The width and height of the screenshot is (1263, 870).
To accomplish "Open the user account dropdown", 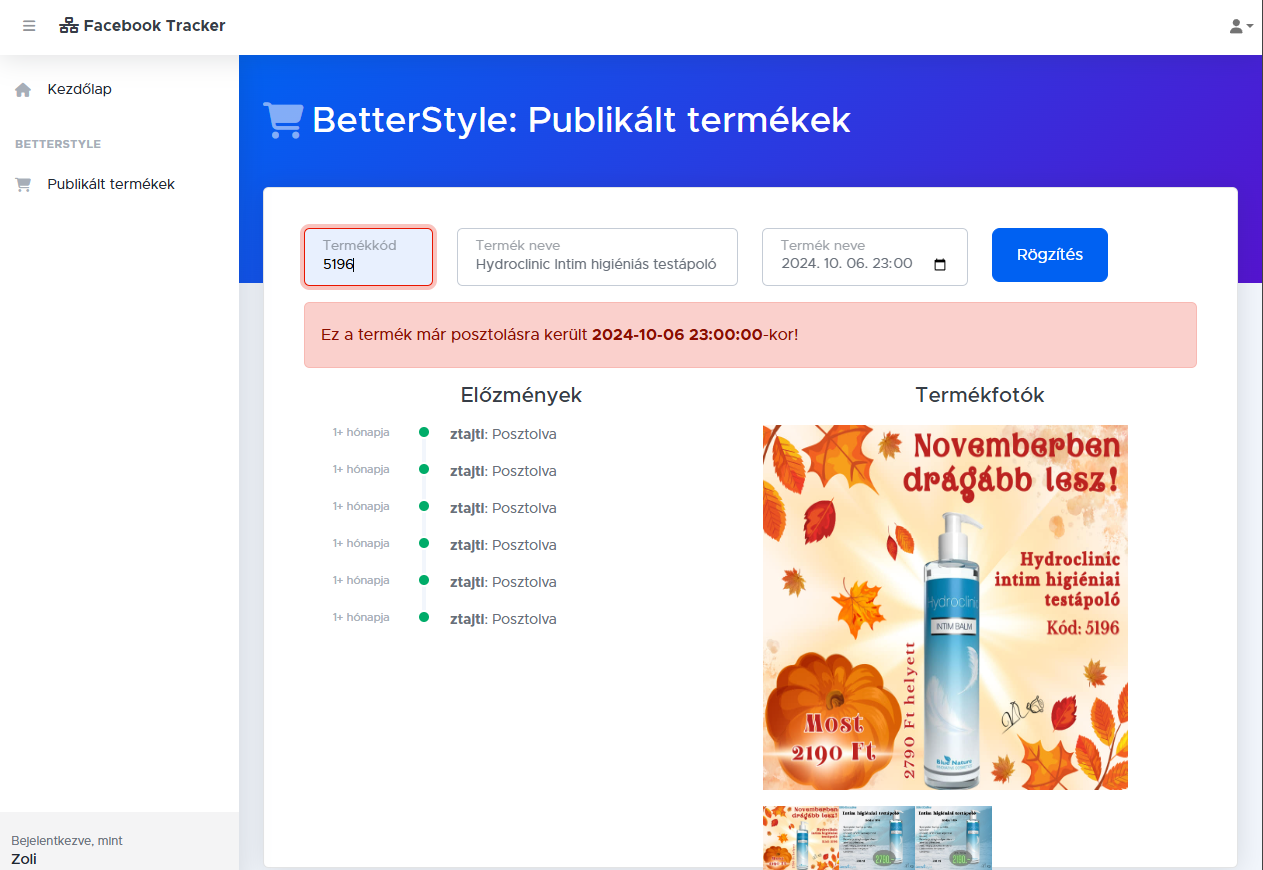I will tap(1240, 26).
